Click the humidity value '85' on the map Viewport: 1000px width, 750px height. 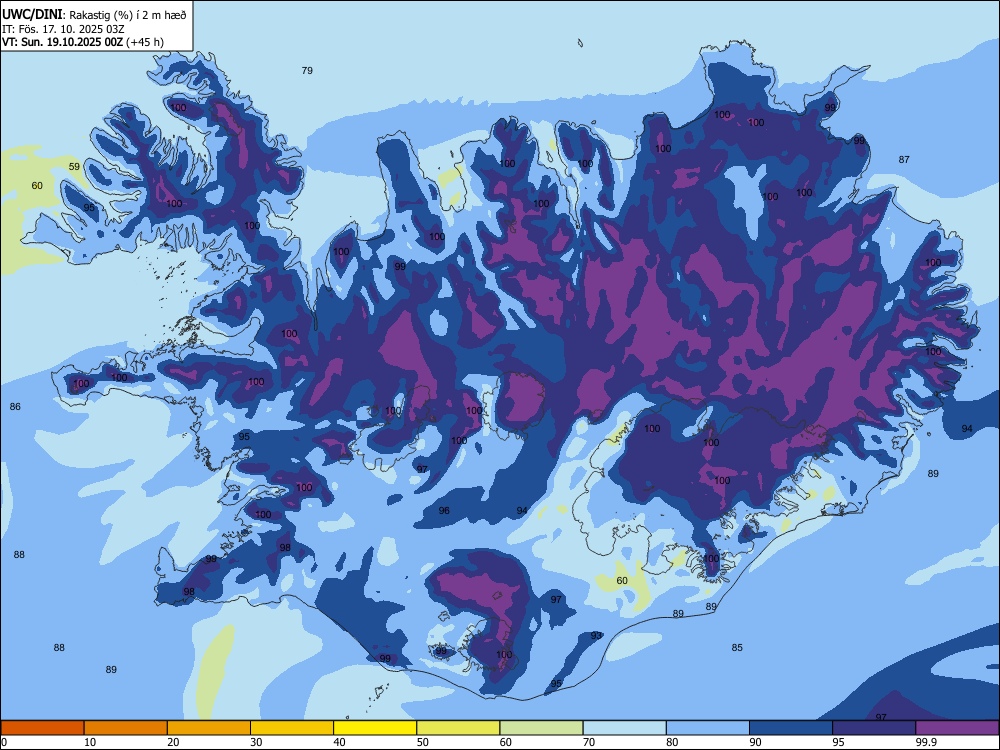pos(737,647)
